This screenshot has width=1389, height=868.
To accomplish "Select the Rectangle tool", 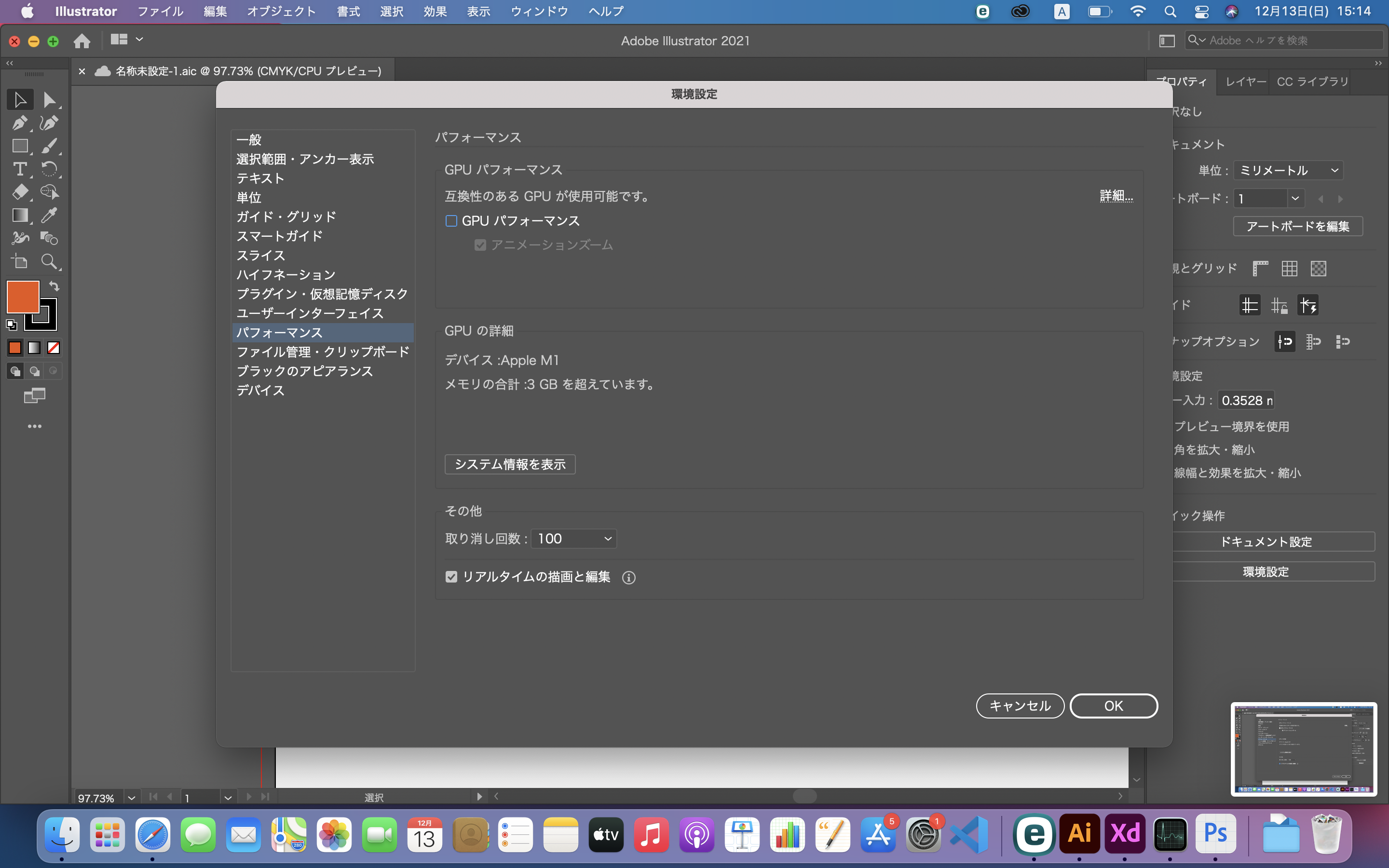I will coord(20,146).
